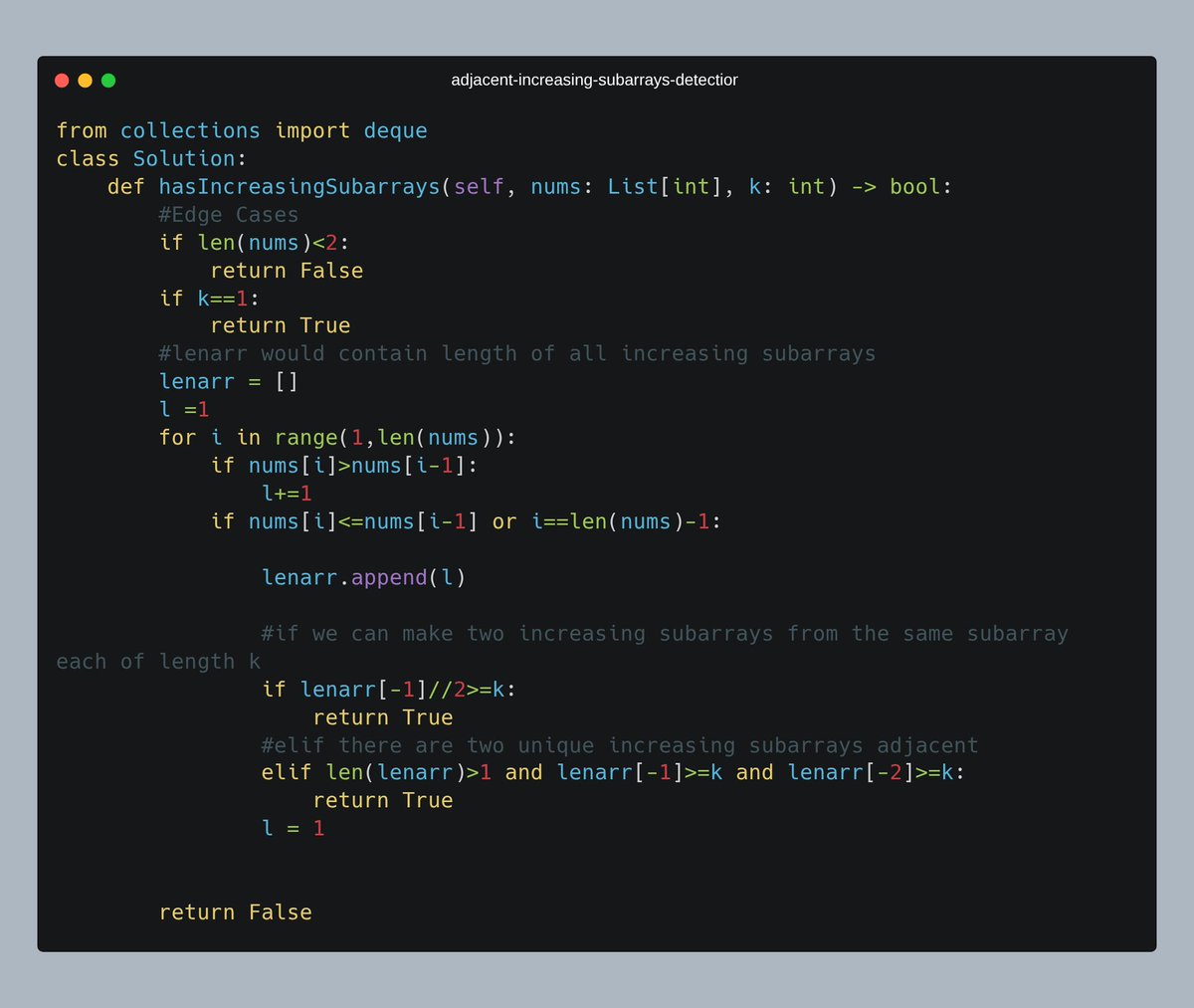Click the wrapped 'each of length k' comment
The width and height of the screenshot is (1194, 1008).
pyautogui.click(x=158, y=661)
